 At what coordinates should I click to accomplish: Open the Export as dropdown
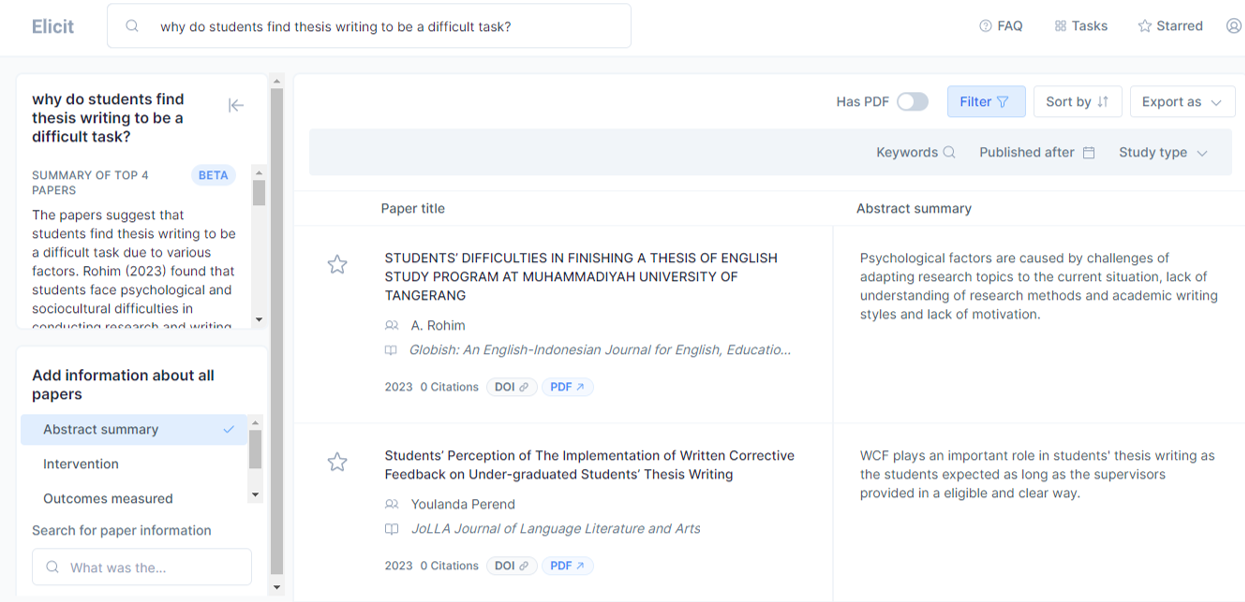1181,101
